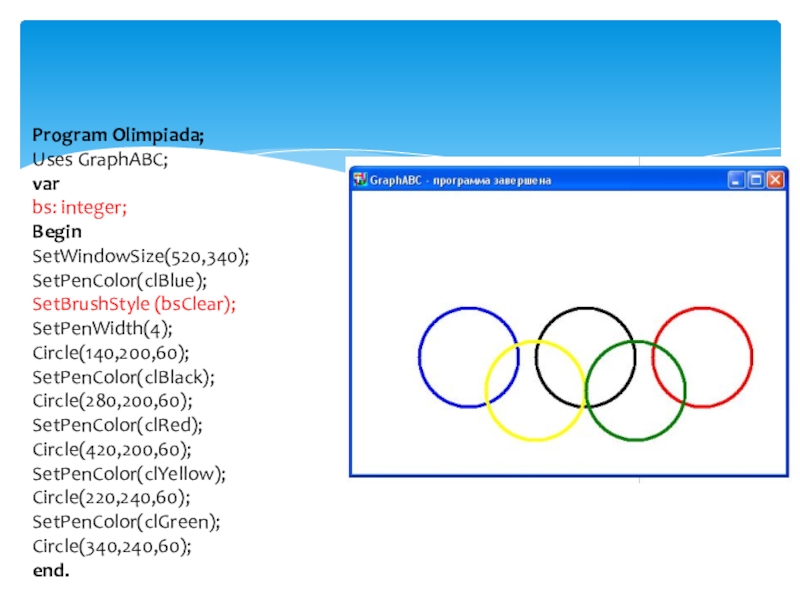Click the line "Circle(220,240,60);"
Viewport: 800px width, 600px height.
coord(111,497)
